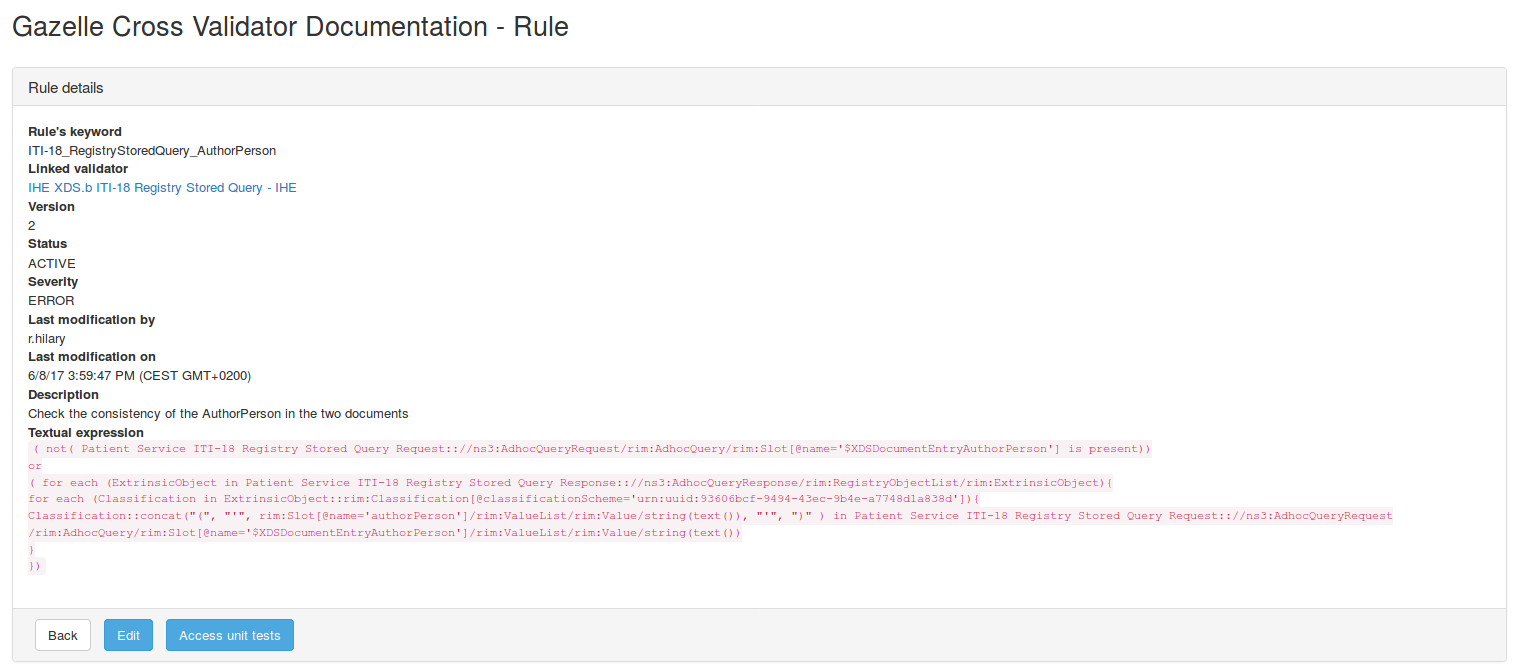Click the Back button
This screenshot has height=670, width=1517.
(63, 635)
